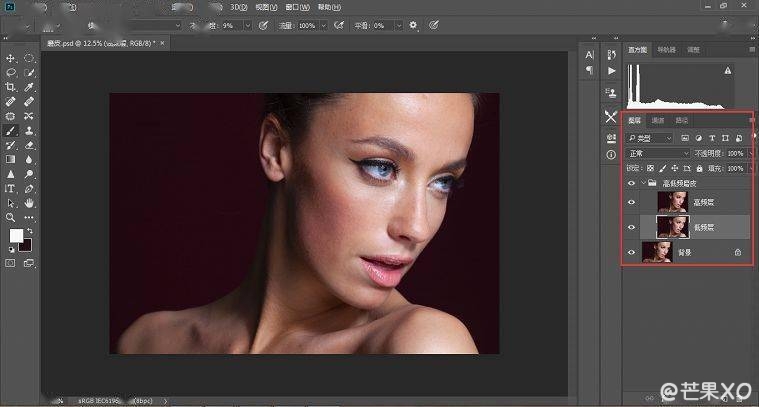Select the Spot Healing Brush tool
The width and height of the screenshot is (759, 407).
(10, 102)
